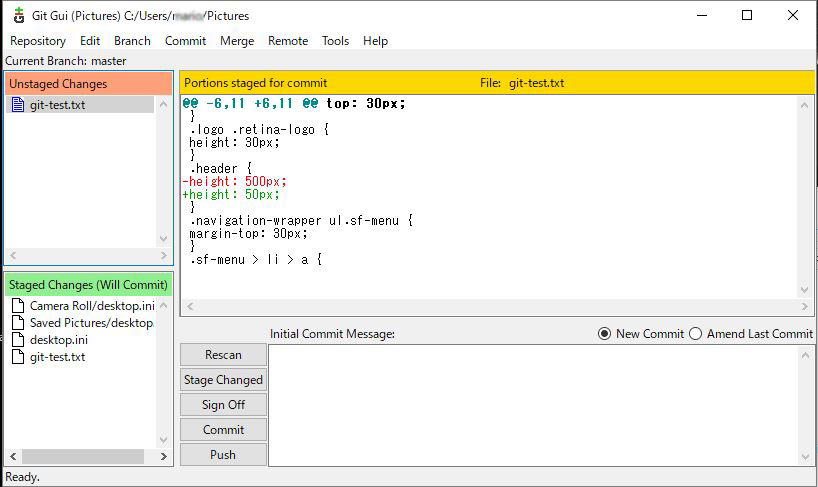Image resolution: width=818 pixels, height=487 pixels.
Task: Click the file icon beside Saved Pictures/desktop
Action: (18, 323)
